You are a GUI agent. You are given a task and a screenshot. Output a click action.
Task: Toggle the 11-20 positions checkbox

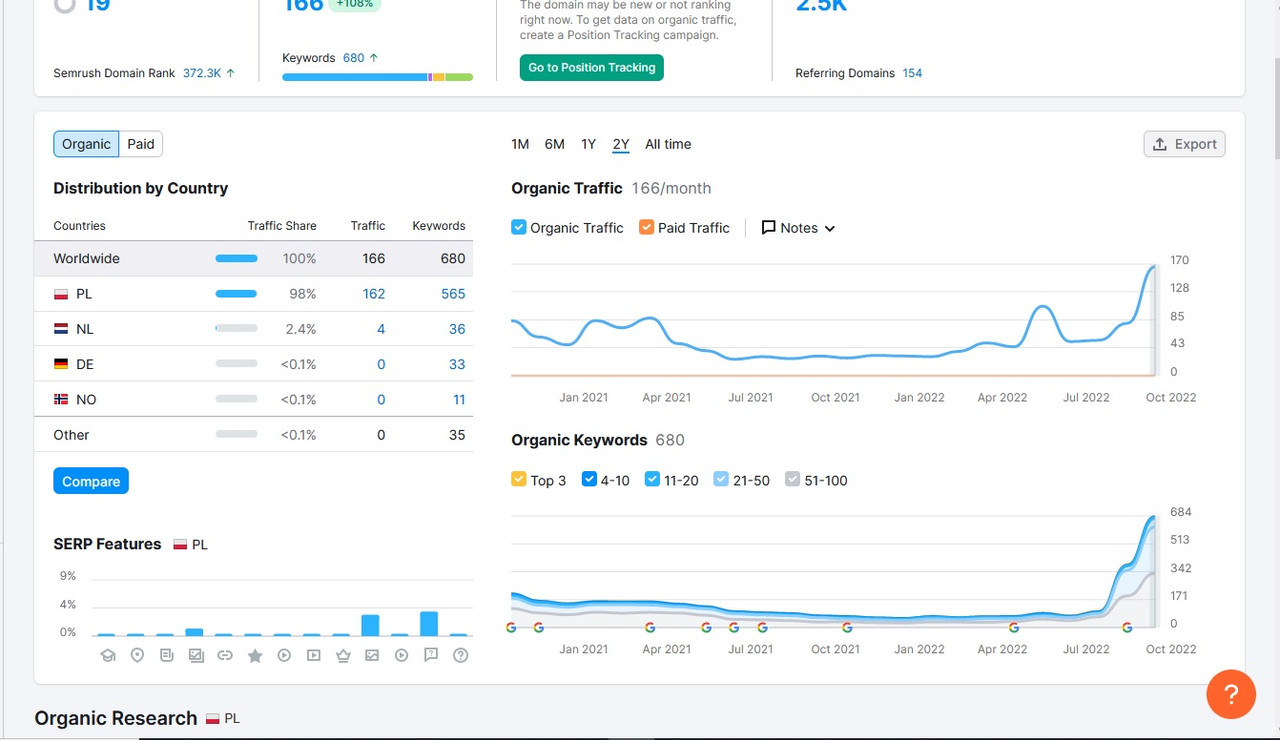point(652,479)
